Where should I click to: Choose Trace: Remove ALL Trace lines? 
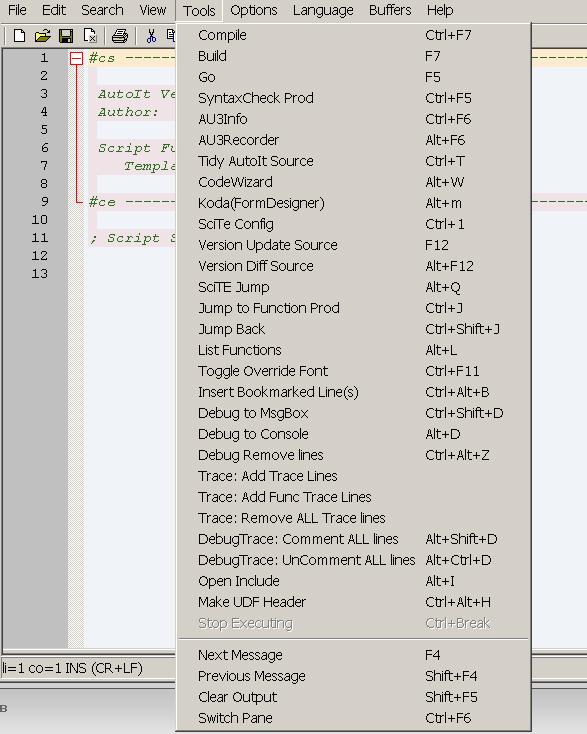tap(353, 518)
